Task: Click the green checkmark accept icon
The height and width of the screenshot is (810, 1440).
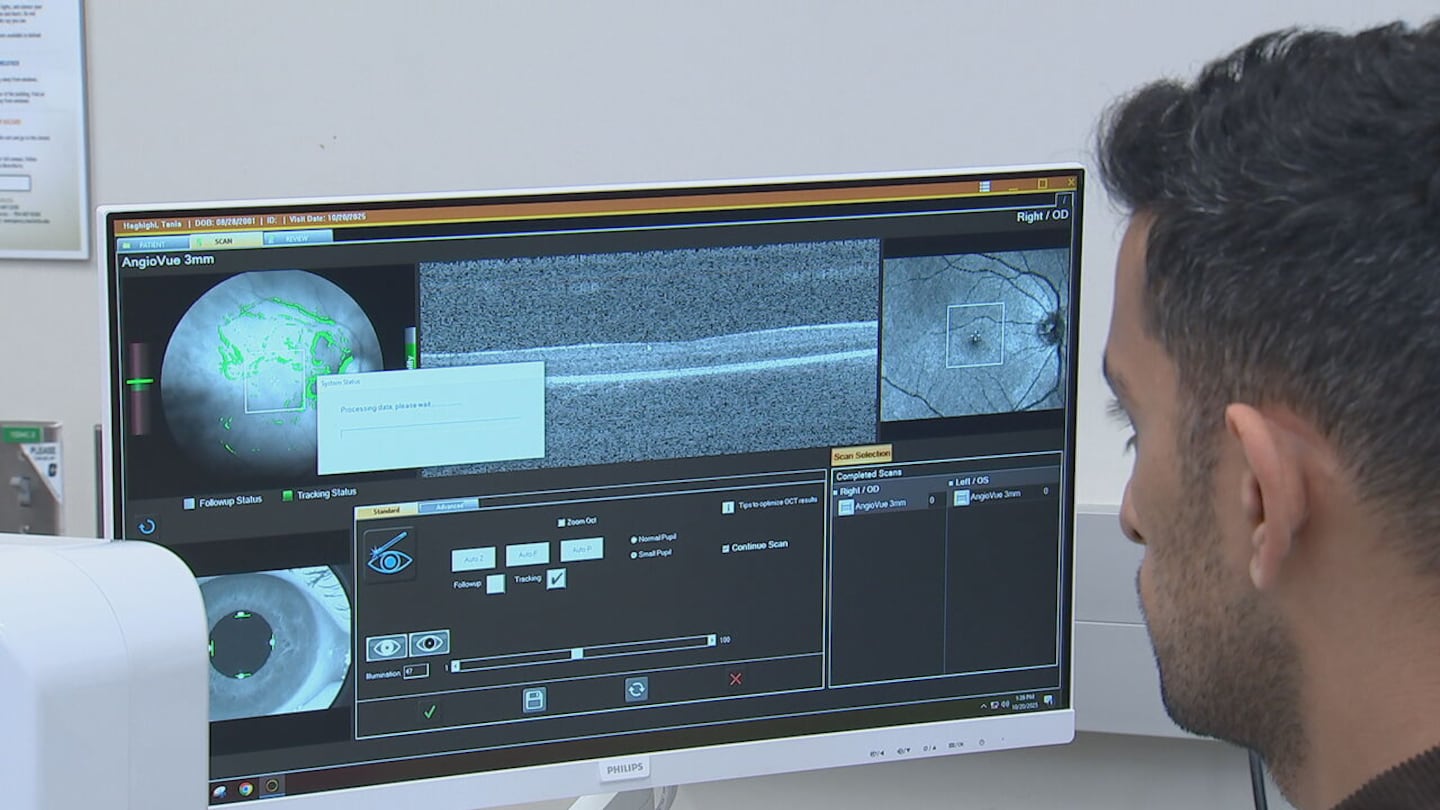Action: pos(429,711)
